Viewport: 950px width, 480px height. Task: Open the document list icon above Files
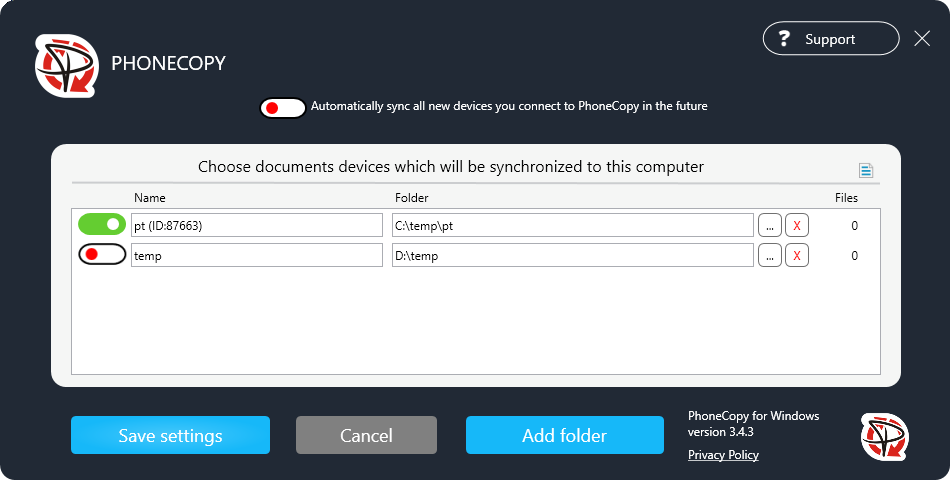point(866,170)
